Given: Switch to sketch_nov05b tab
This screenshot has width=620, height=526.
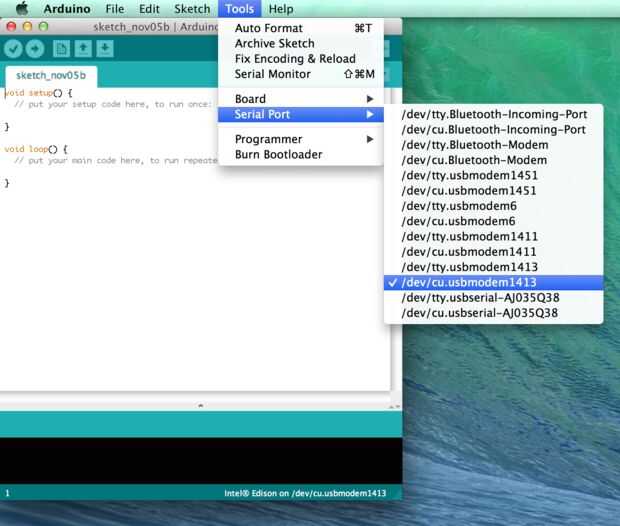Looking at the screenshot, I should pyautogui.click(x=51, y=76).
